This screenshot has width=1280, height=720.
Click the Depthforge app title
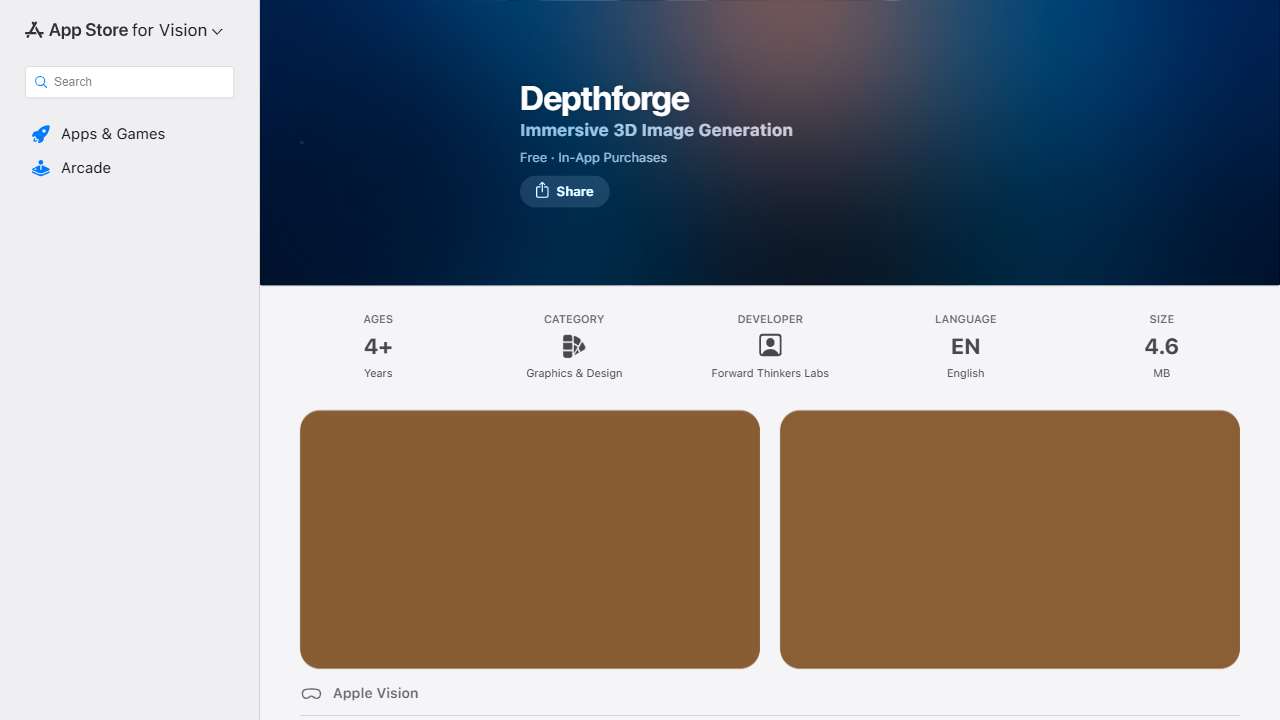pyautogui.click(x=605, y=99)
